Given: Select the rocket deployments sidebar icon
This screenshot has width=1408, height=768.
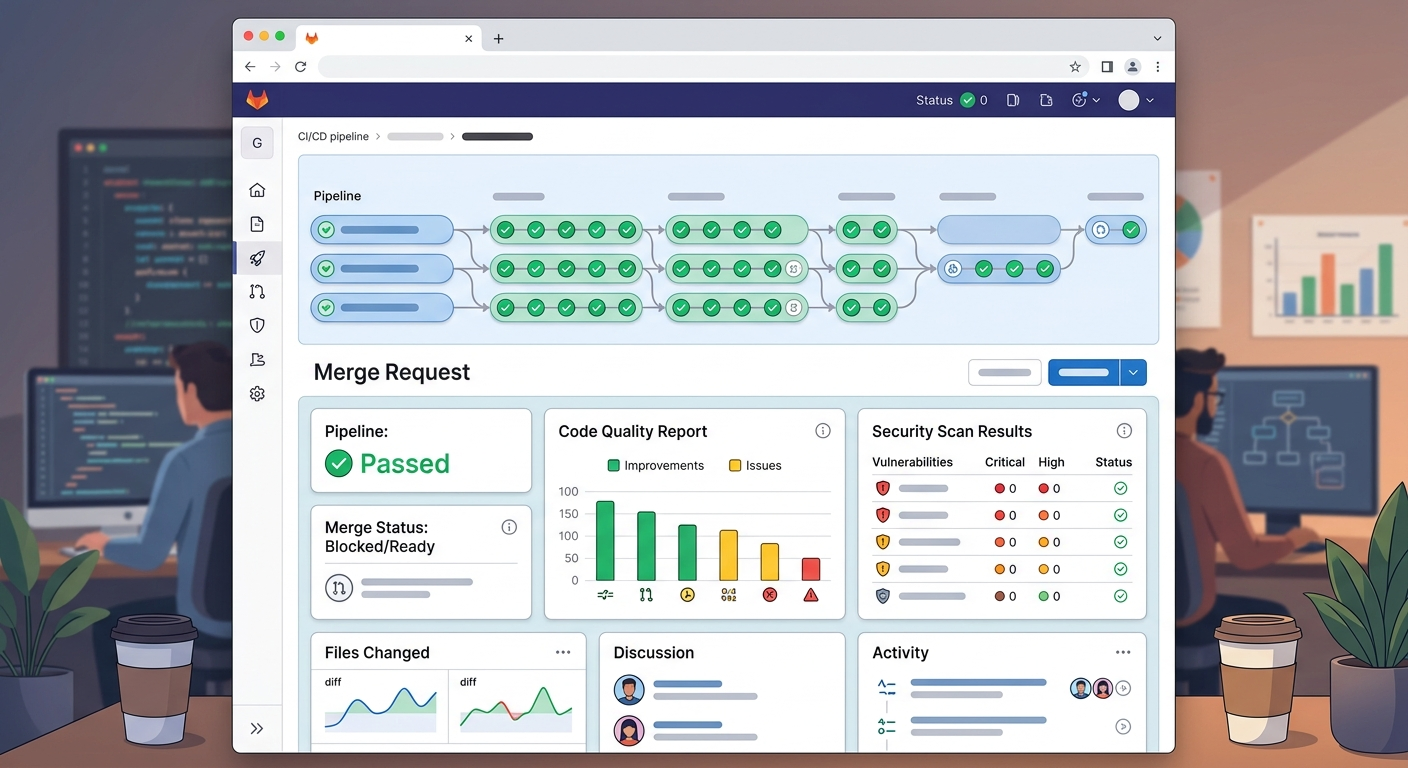Looking at the screenshot, I should (257, 258).
